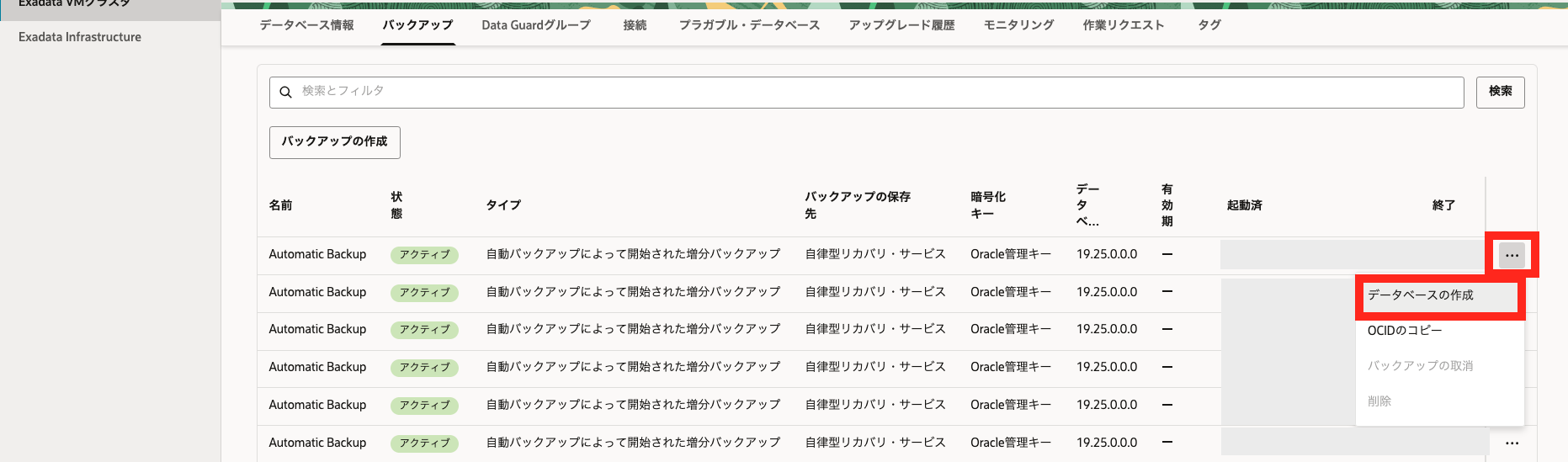1568x462 pixels.
Task: Open the 作業リクエスト tab
Action: click(x=1123, y=25)
